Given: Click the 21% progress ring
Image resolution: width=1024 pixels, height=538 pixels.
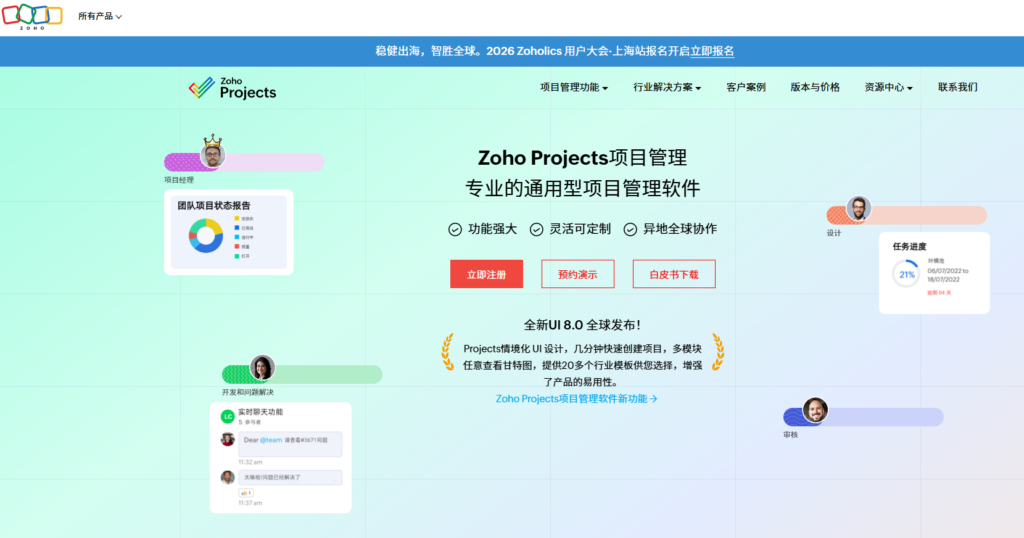Looking at the screenshot, I should point(906,274).
